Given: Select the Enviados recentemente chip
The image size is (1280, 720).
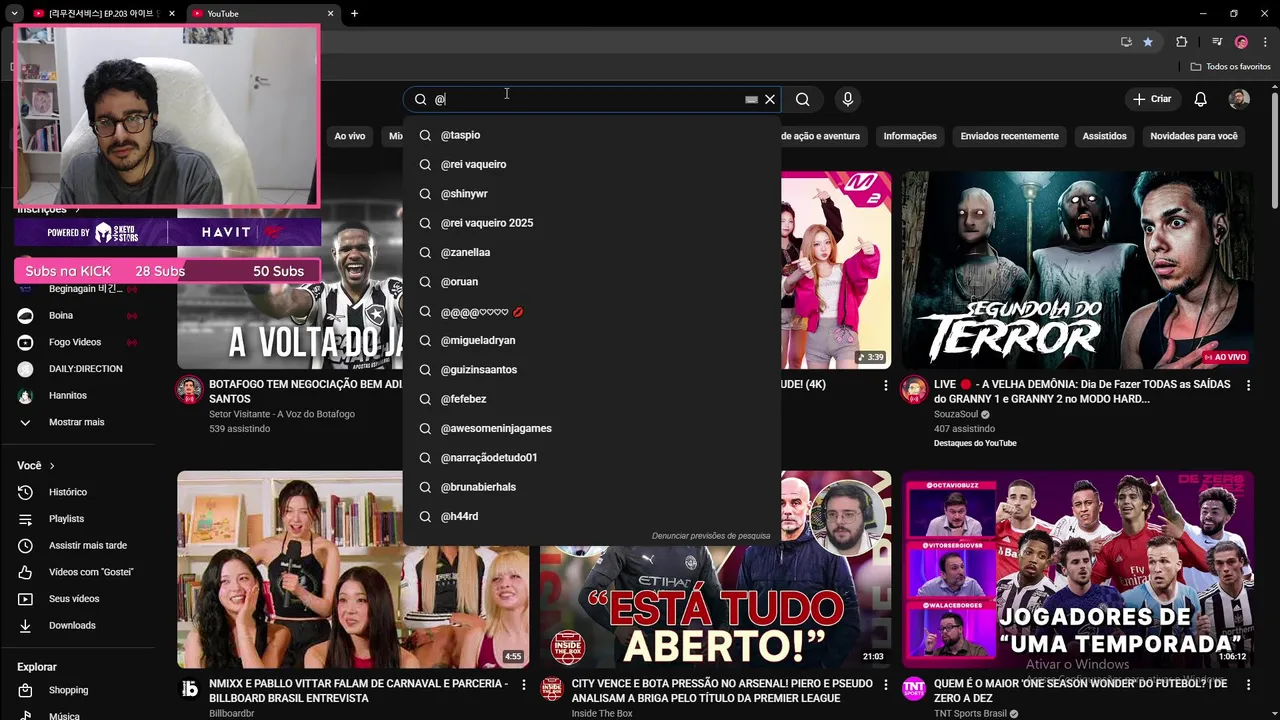Looking at the screenshot, I should click(x=1009, y=136).
